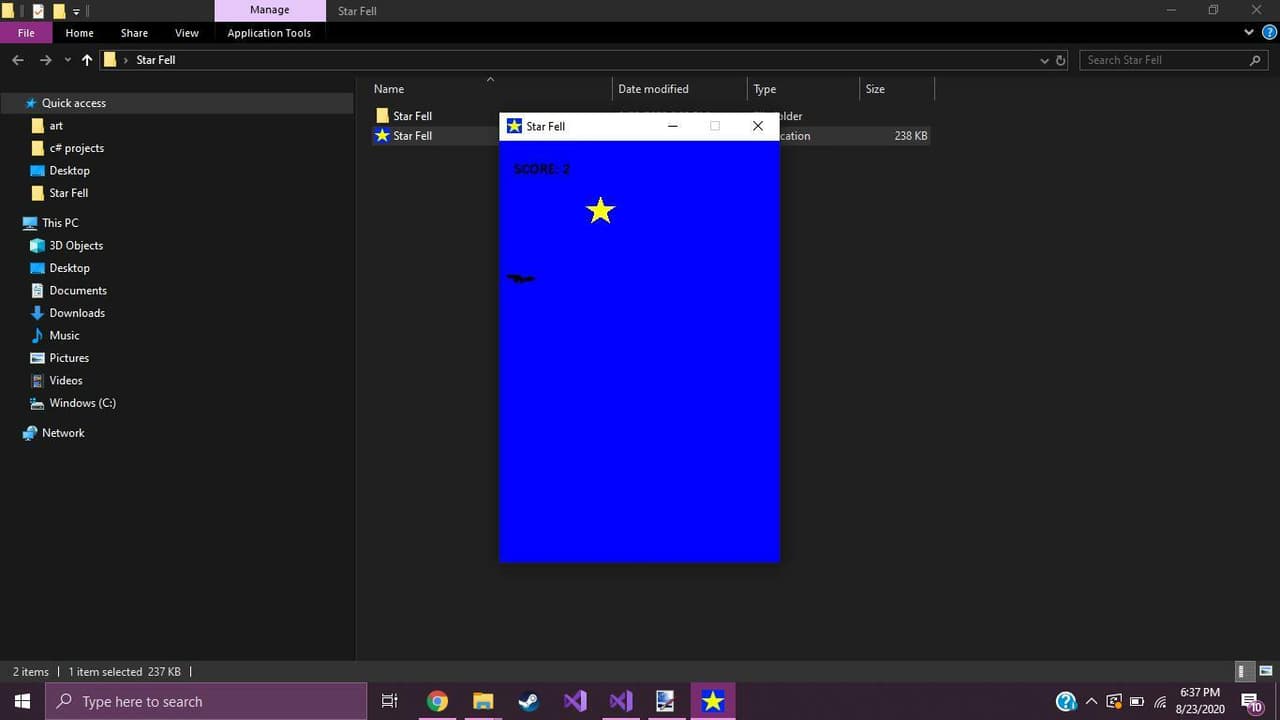Open the Share ribbon tab
Viewport: 1280px width, 720px height.
click(x=134, y=33)
